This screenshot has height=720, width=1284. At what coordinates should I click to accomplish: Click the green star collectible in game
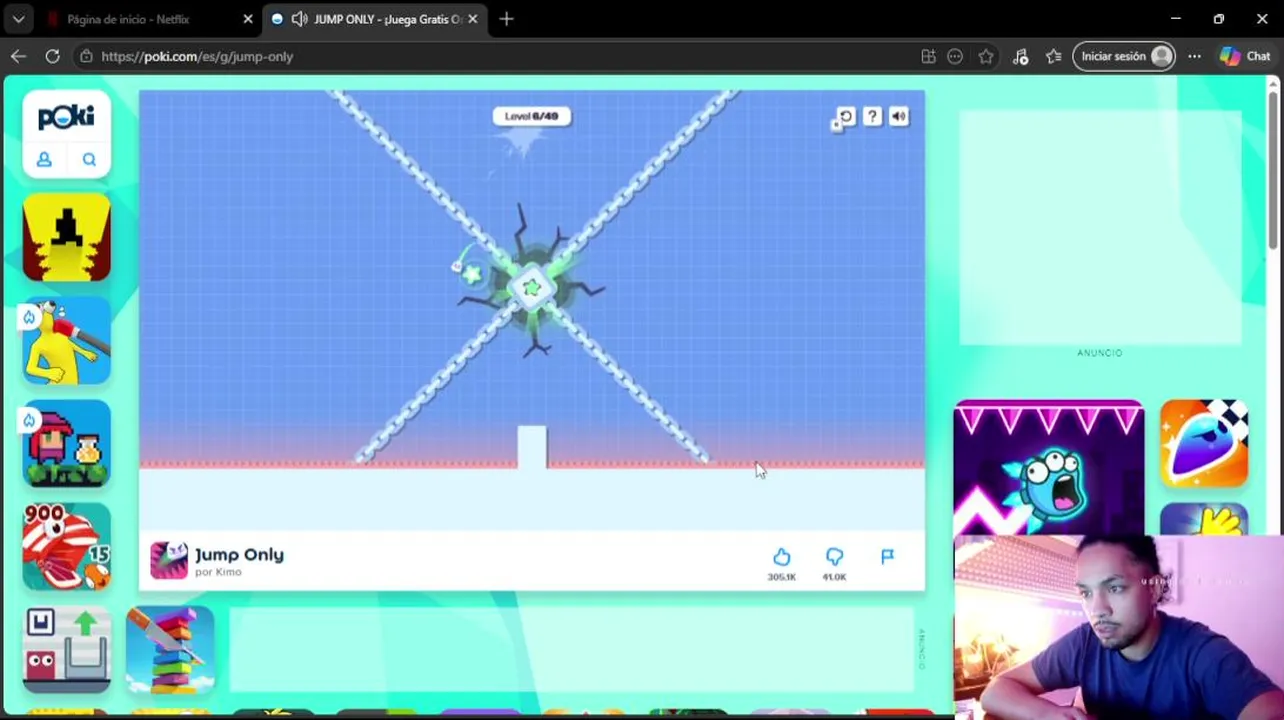pyautogui.click(x=471, y=273)
